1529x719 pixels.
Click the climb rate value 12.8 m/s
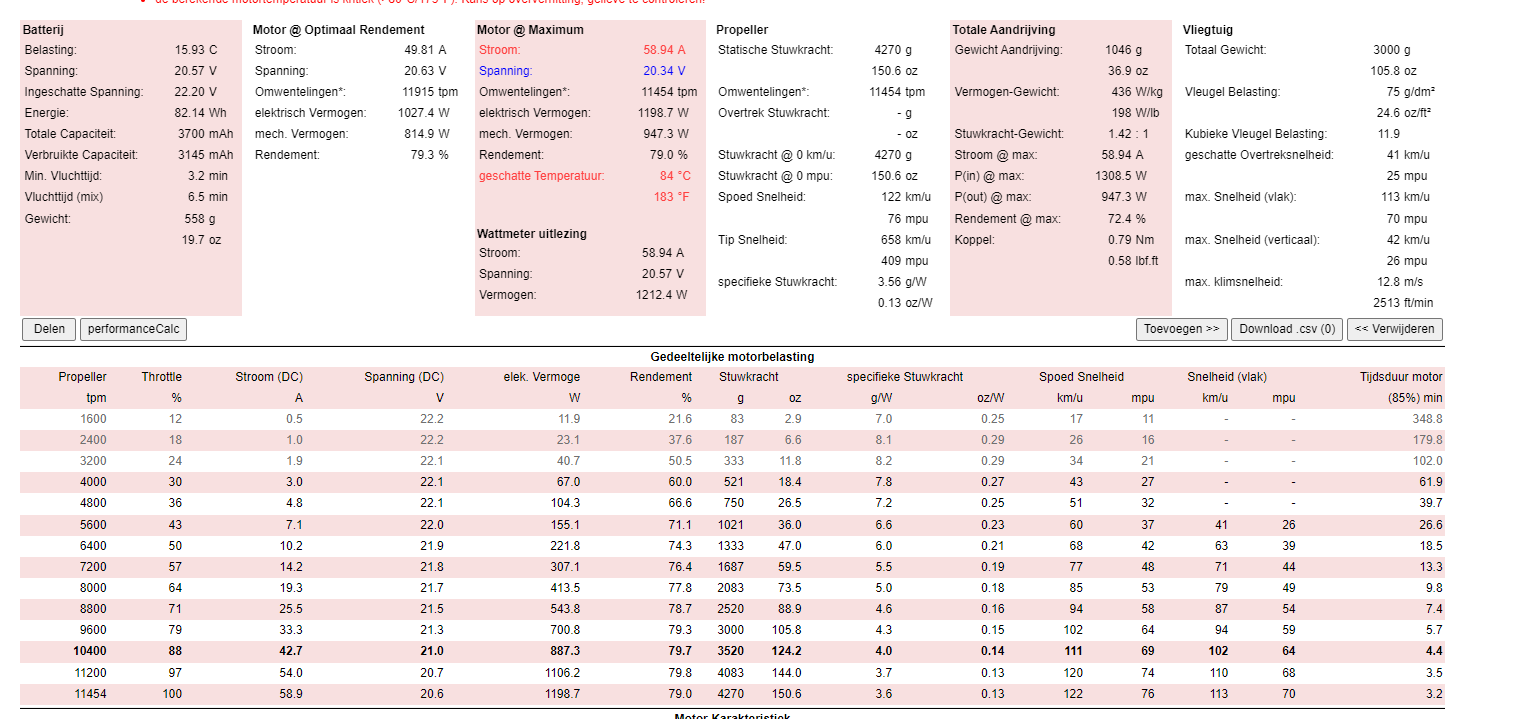1399,282
